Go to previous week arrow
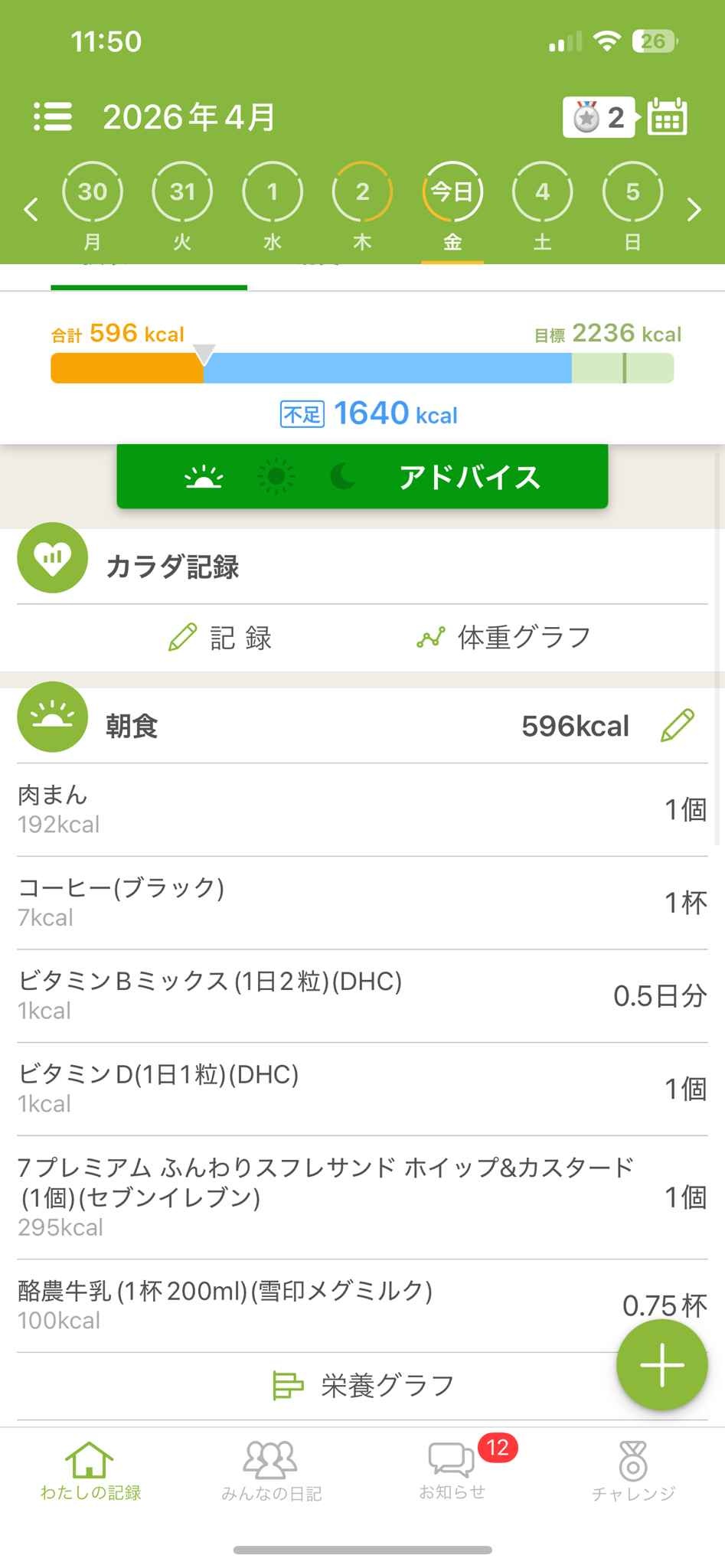725x1568 pixels. tap(31, 209)
